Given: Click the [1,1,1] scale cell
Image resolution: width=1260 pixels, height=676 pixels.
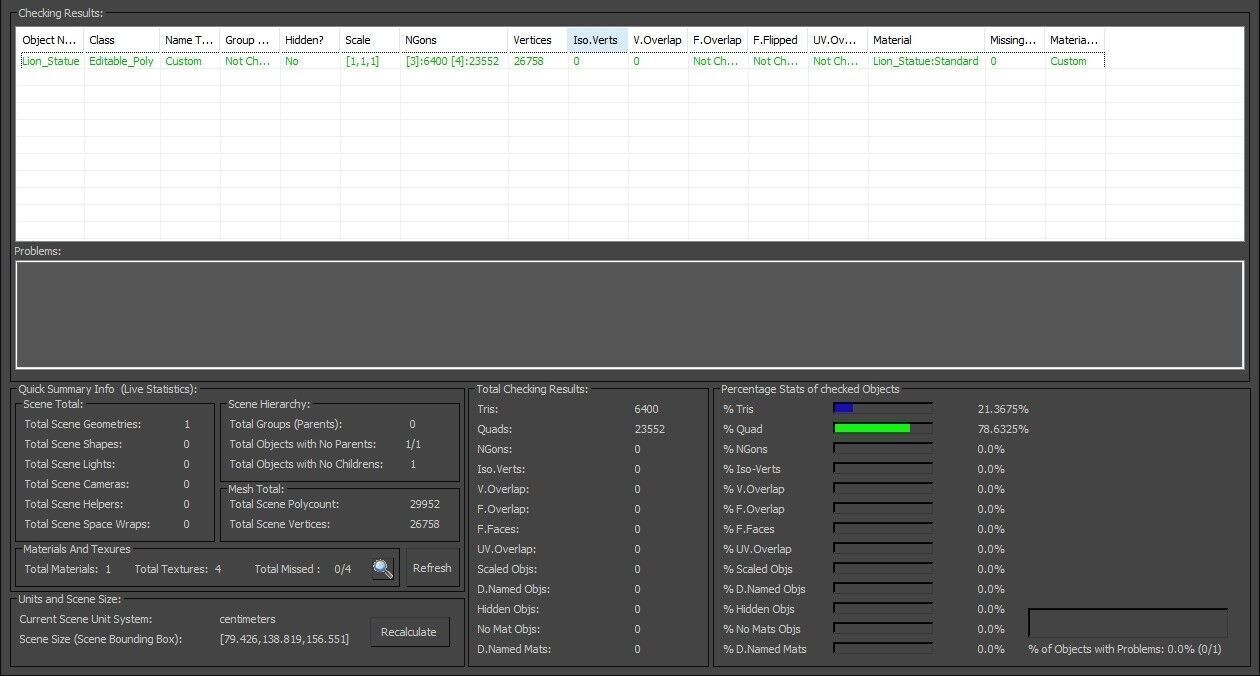Looking at the screenshot, I should tap(362, 61).
